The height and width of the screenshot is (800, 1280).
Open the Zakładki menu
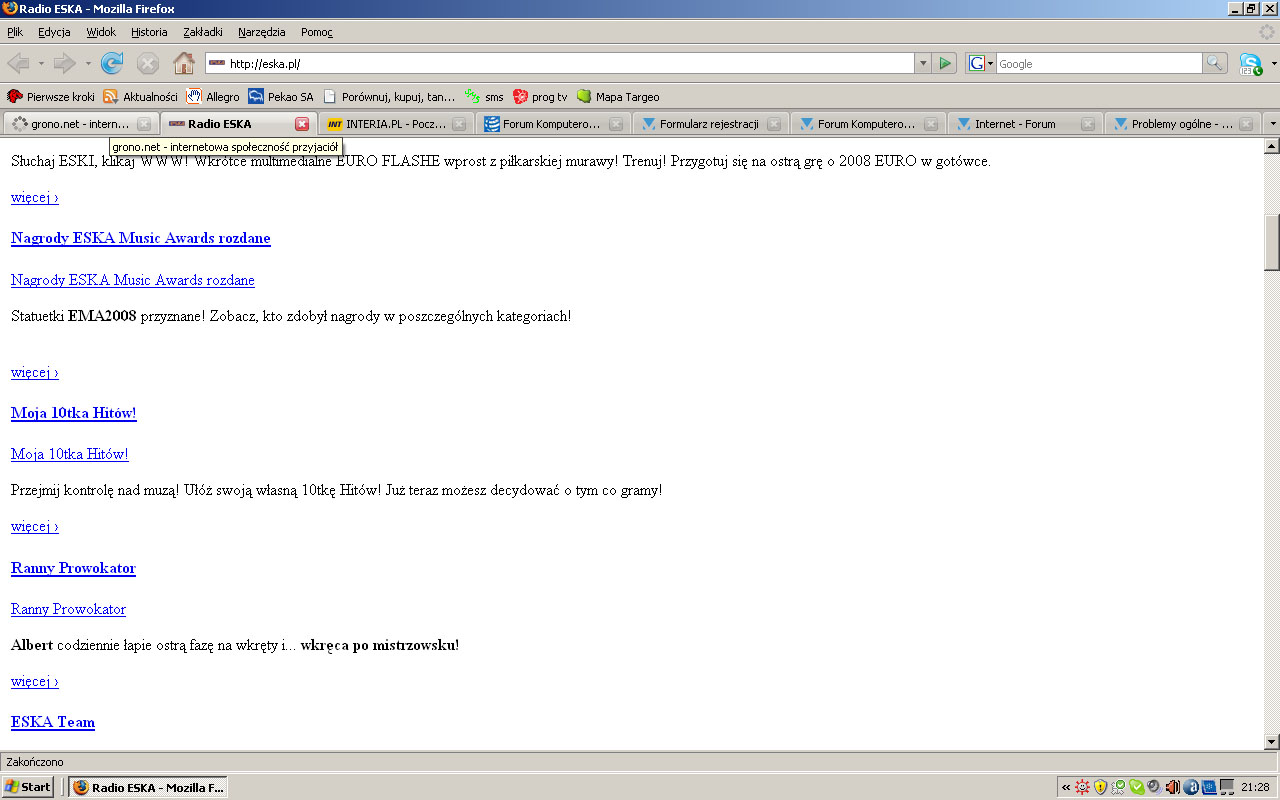[x=203, y=32]
